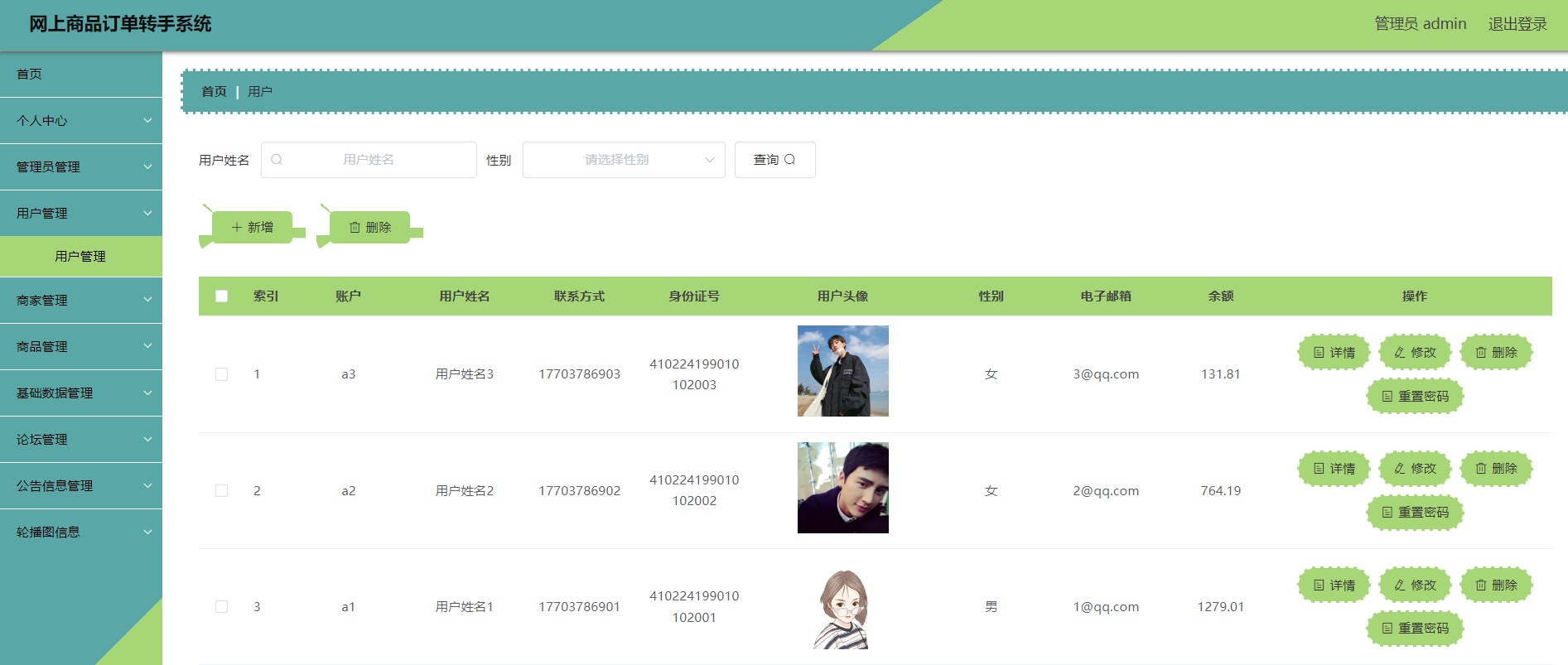Check the checkbox for row a2
Screen dimensions: 1568x665
click(221, 491)
